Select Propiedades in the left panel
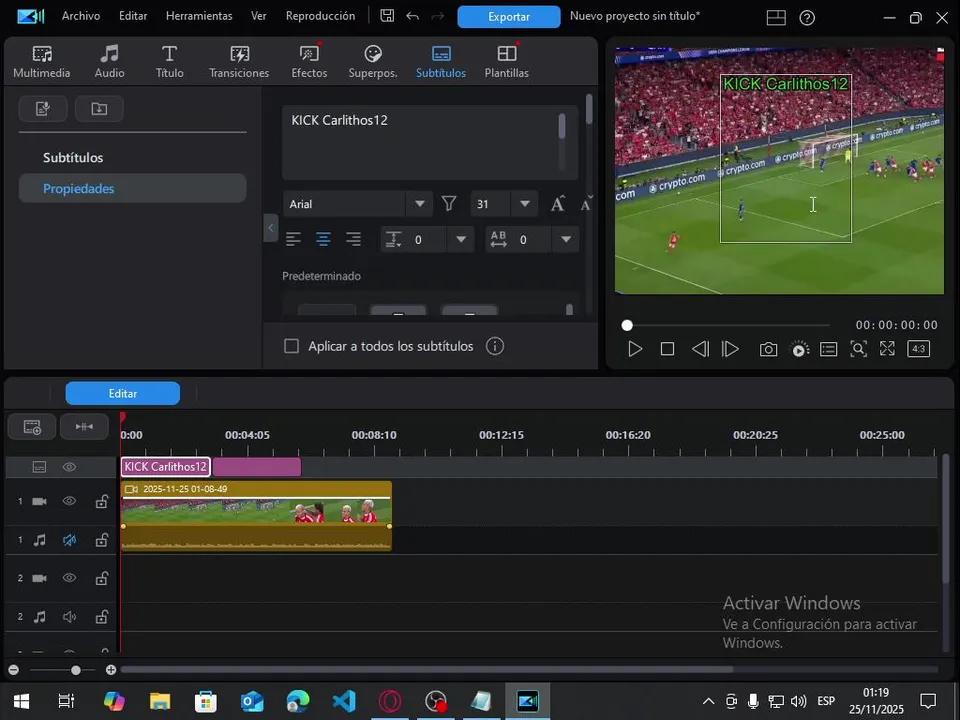Image resolution: width=960 pixels, height=720 pixels. (132, 189)
